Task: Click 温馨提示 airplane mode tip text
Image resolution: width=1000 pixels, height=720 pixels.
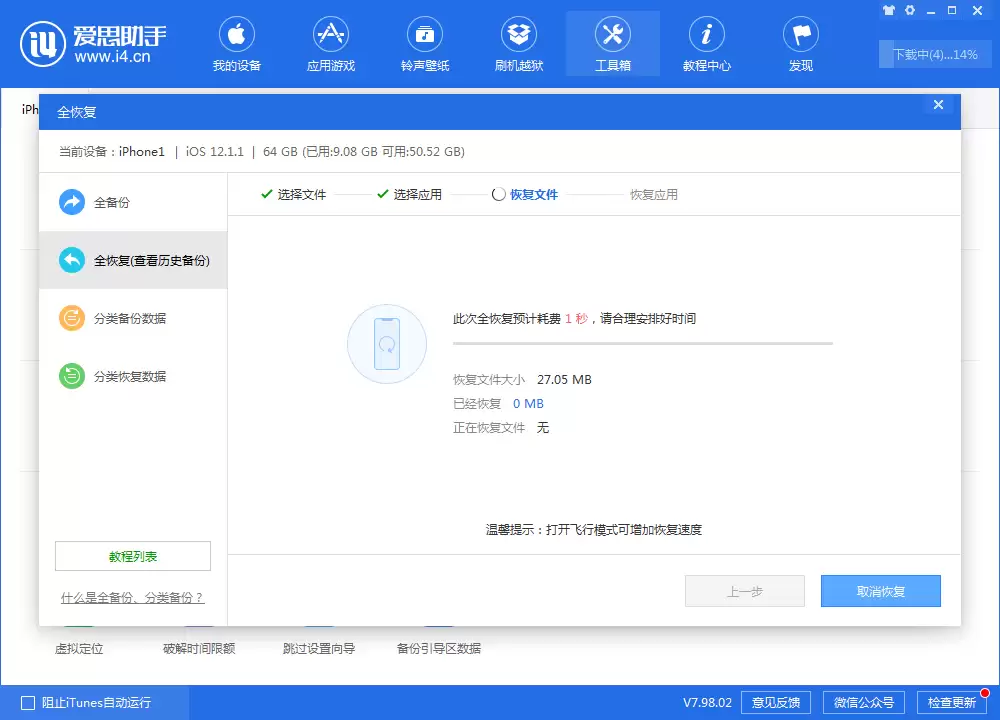Action: click(594, 530)
